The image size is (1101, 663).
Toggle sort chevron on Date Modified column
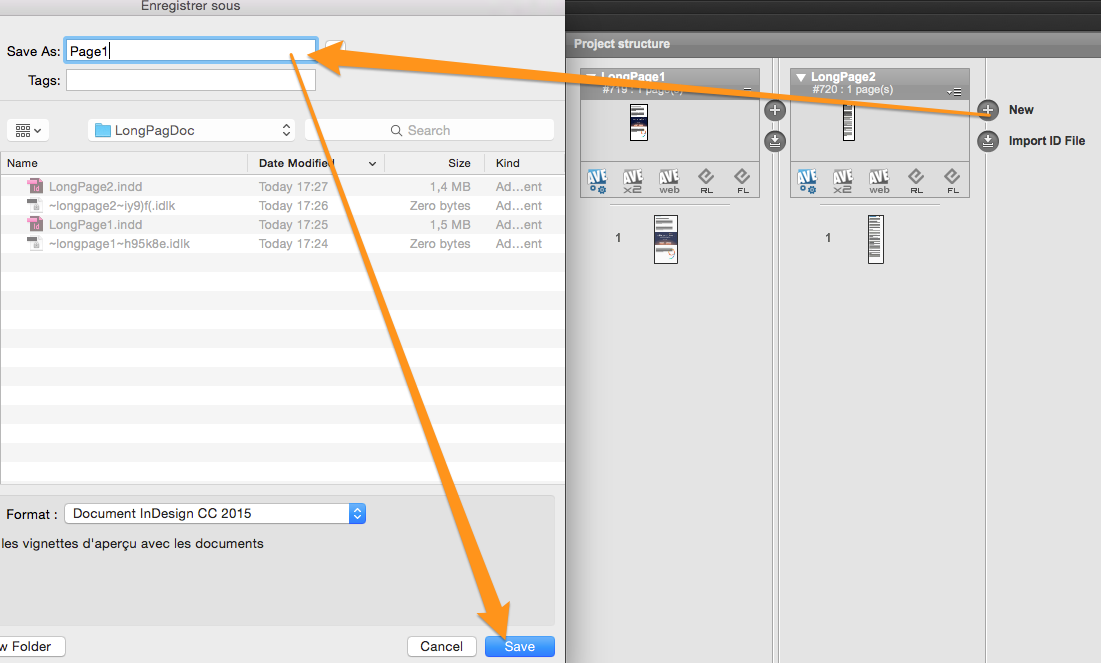click(372, 164)
